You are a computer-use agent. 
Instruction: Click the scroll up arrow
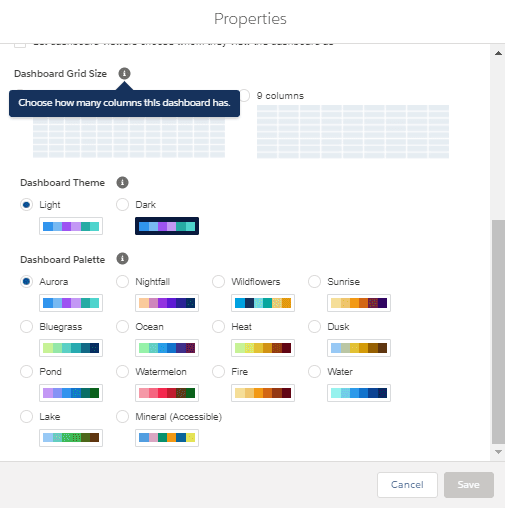pyautogui.click(x=498, y=53)
